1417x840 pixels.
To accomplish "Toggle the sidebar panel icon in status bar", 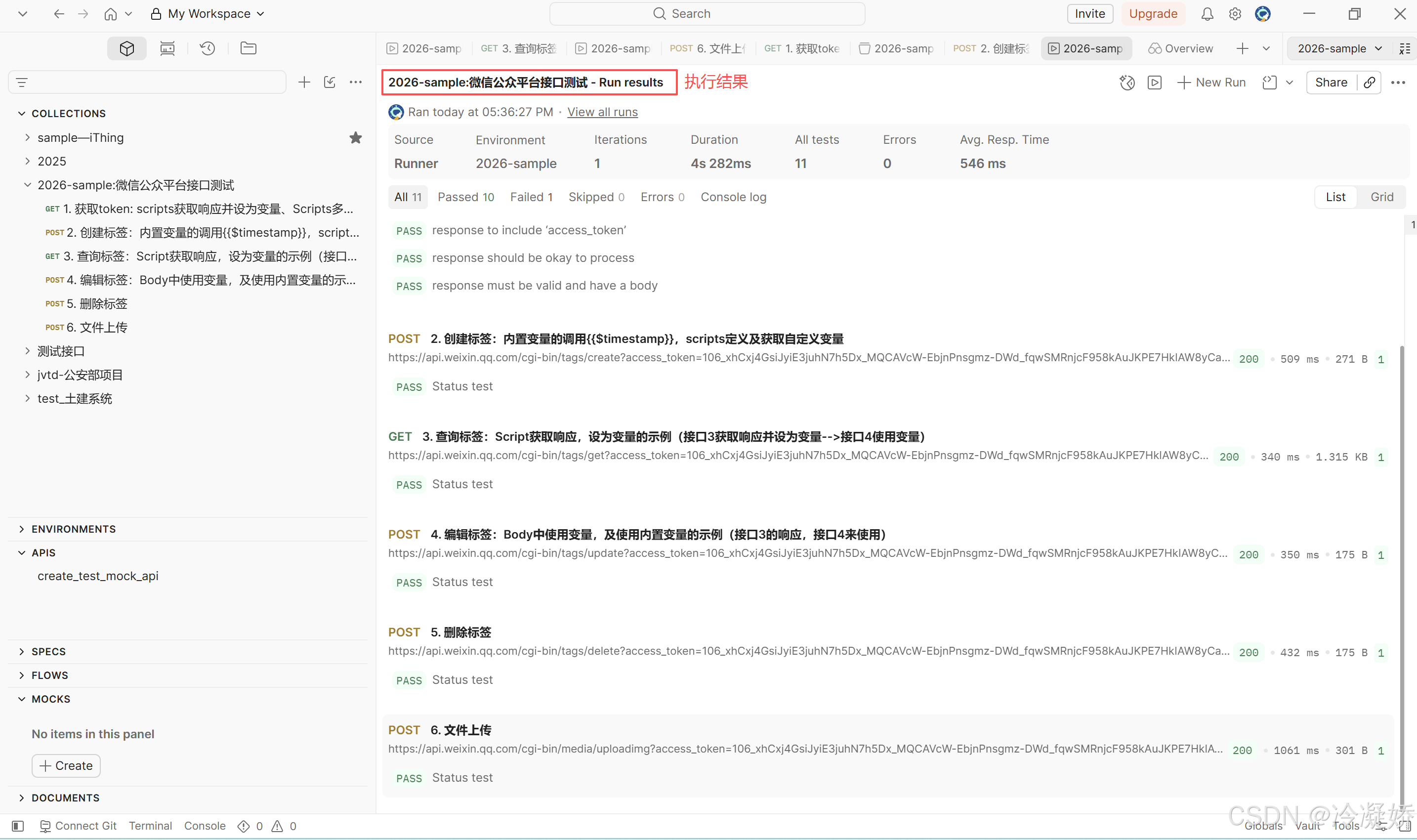I will click(x=18, y=827).
